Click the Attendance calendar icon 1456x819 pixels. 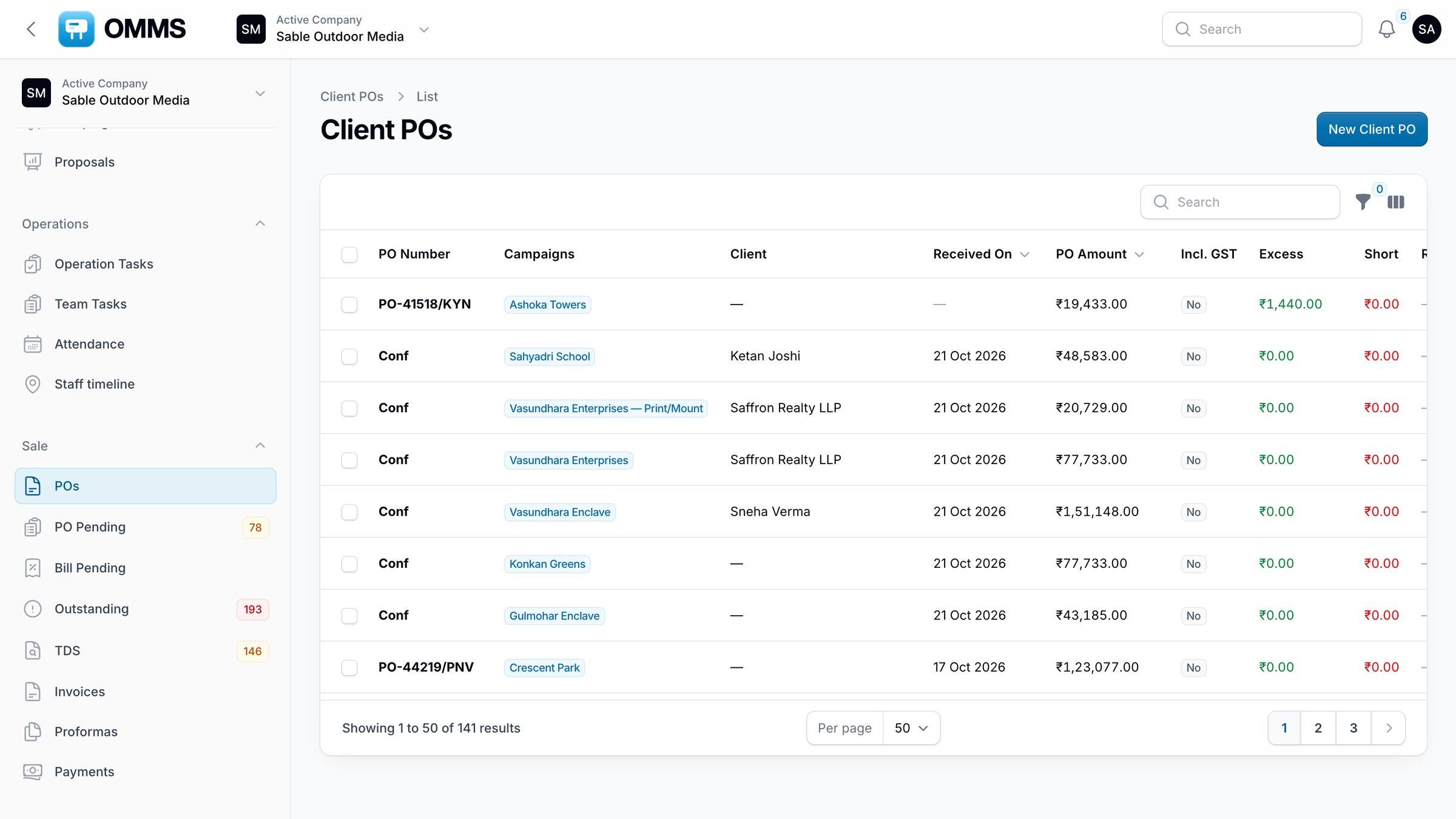tap(33, 344)
